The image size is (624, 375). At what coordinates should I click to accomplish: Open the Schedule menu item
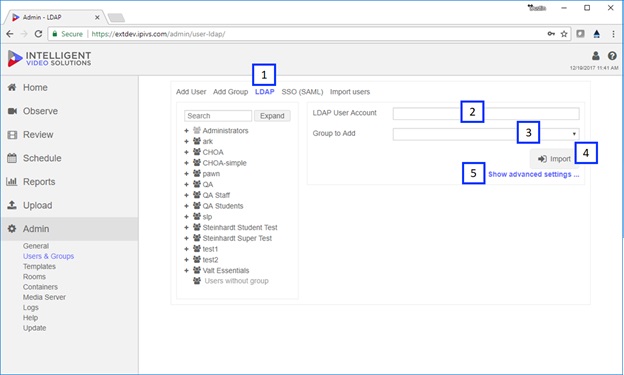[x=42, y=158]
